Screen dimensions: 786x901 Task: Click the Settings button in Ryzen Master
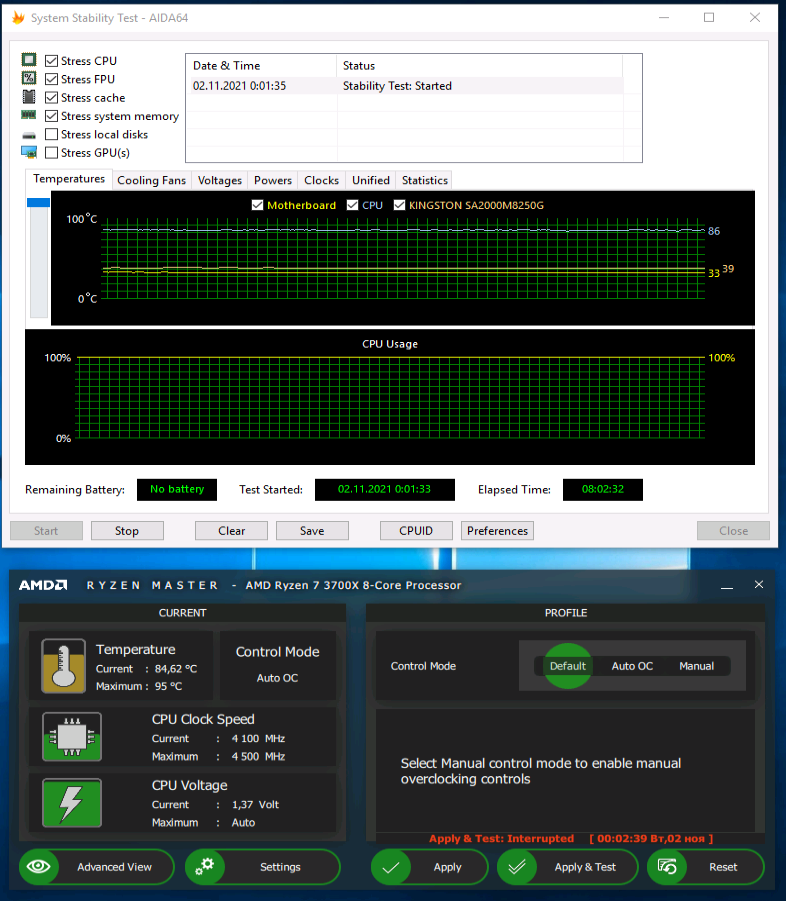coord(263,867)
